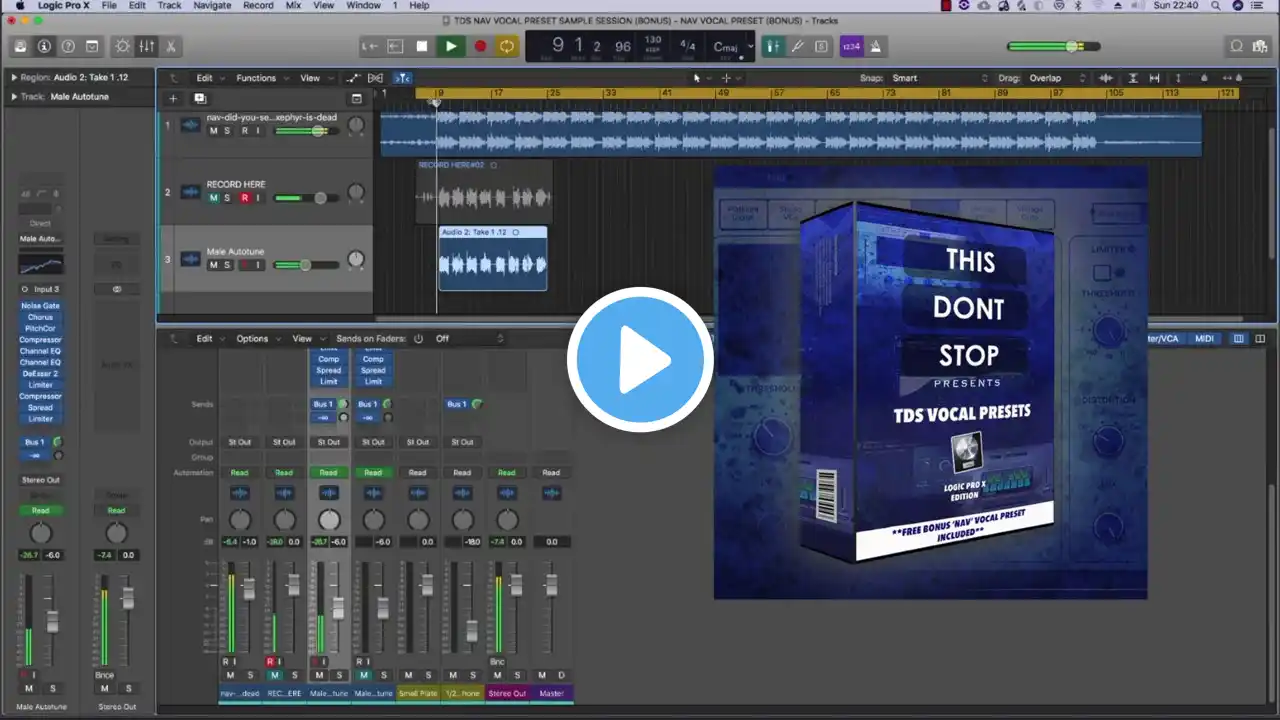Image resolution: width=1280 pixels, height=720 pixels.
Task: Expand the Region inspector disclosure triangle
Action: (14, 77)
